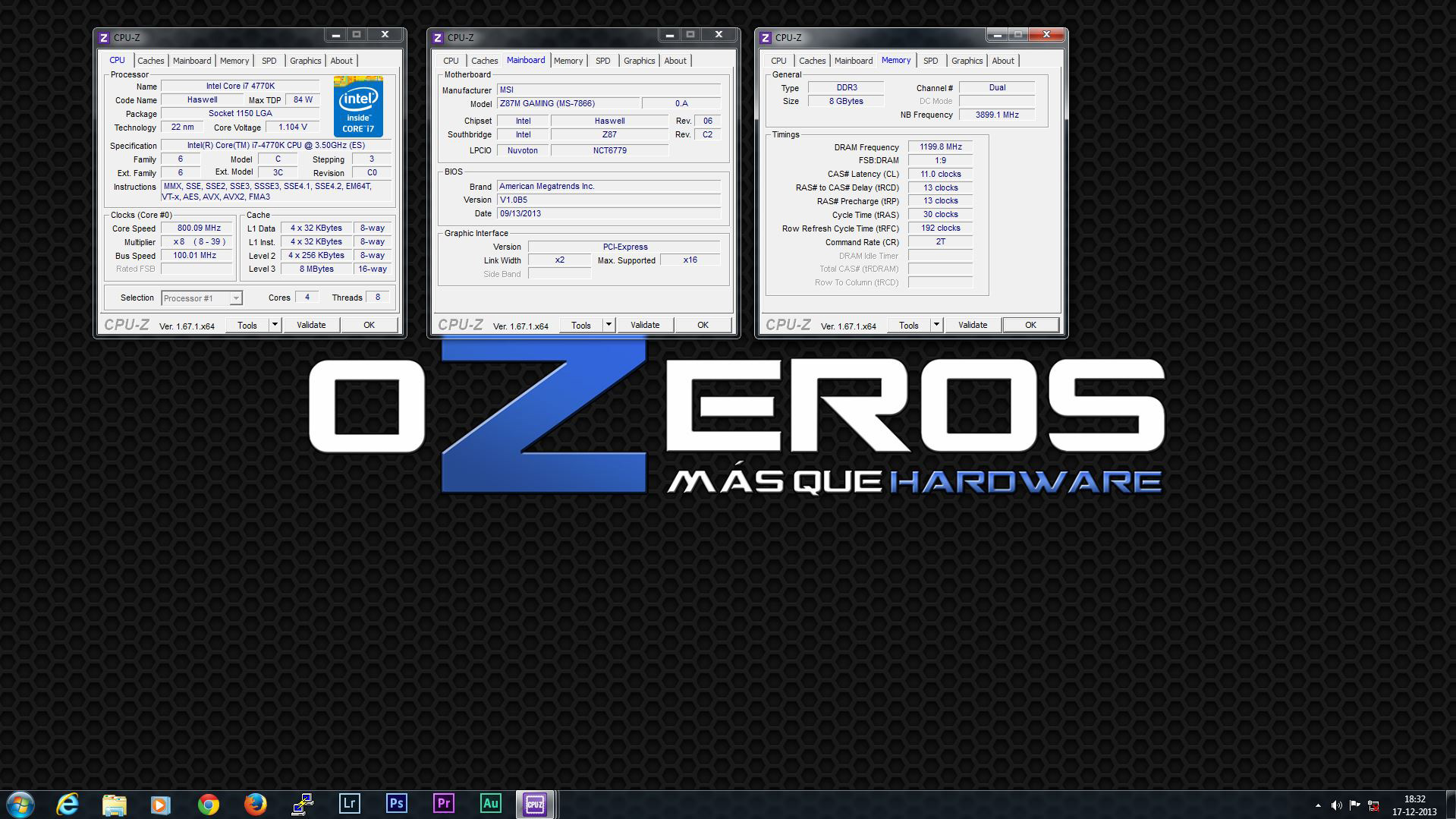Click OK in the Memory window
This screenshot has width=1456, height=819.
(x=1030, y=325)
